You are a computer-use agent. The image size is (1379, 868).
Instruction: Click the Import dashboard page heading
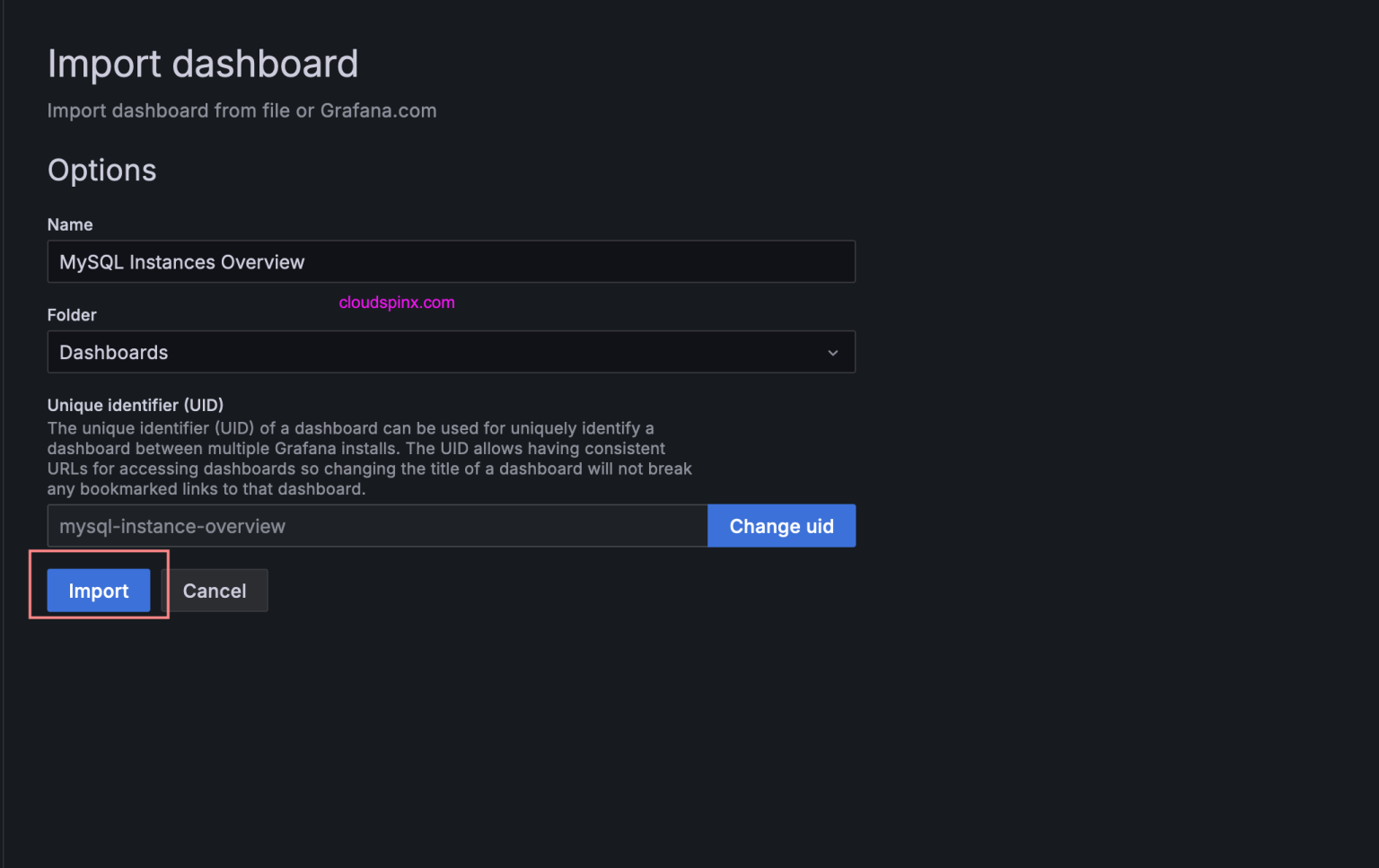pos(203,63)
